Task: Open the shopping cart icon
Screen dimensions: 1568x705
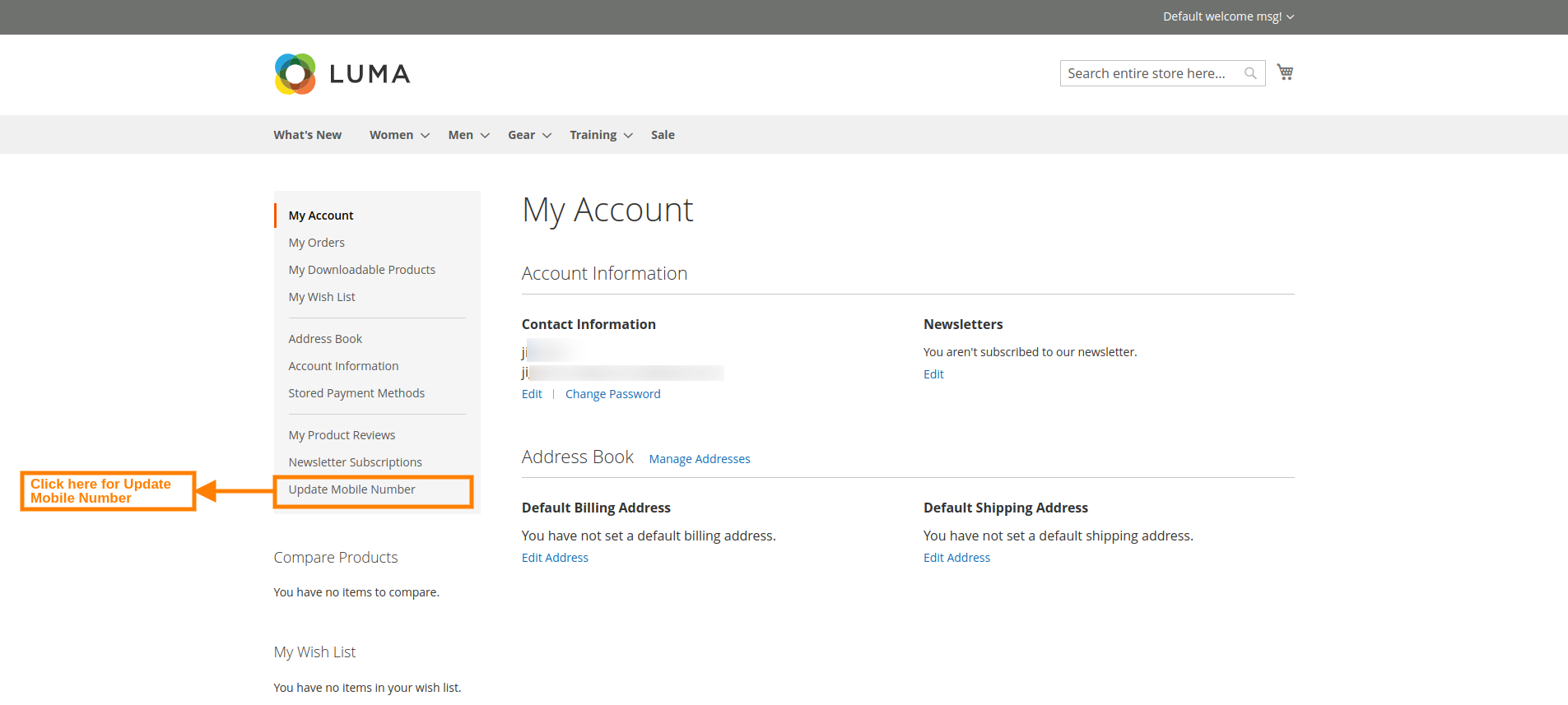Action: [1285, 72]
